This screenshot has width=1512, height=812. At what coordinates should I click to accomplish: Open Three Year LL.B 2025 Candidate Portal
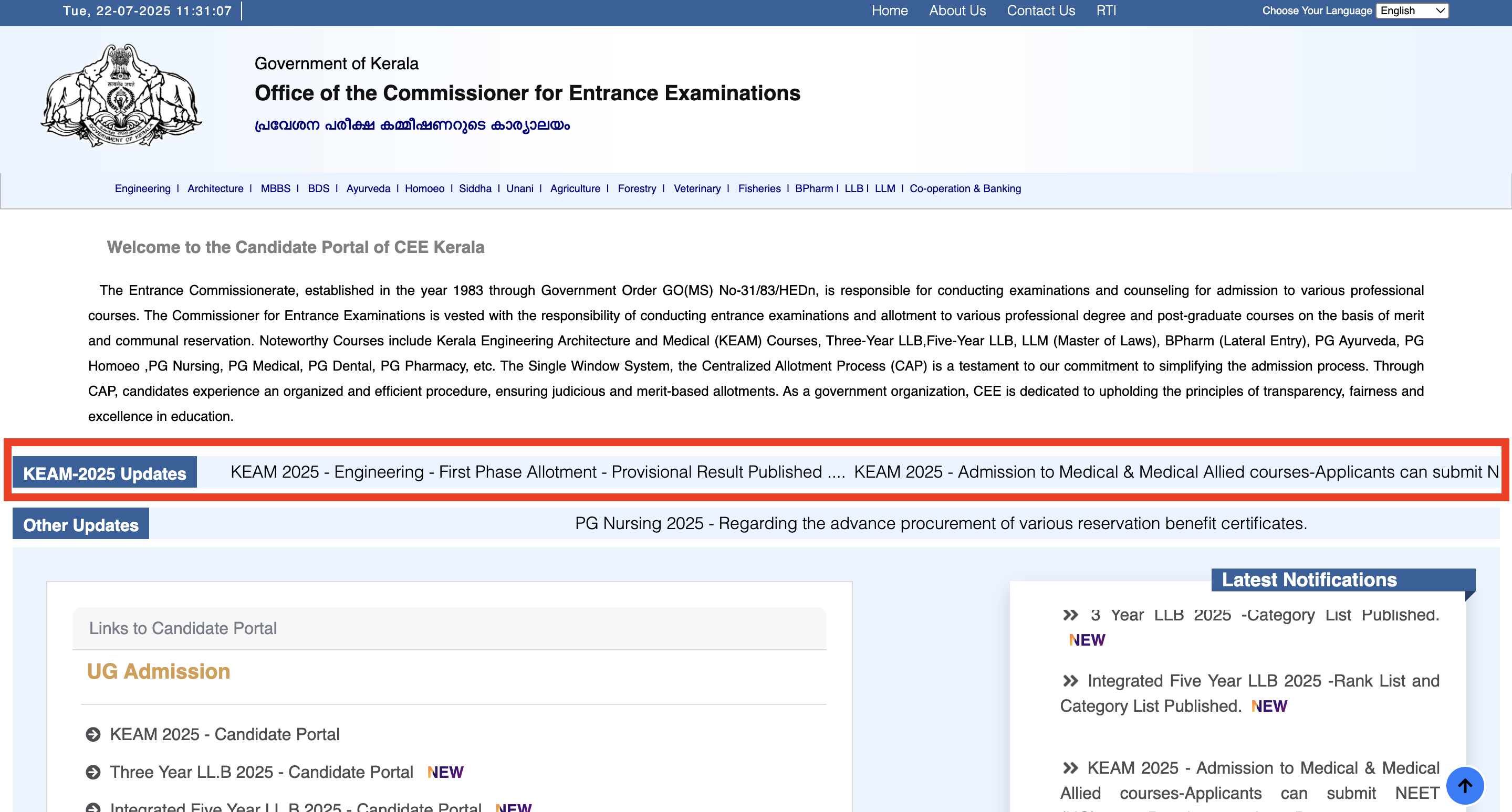[262, 772]
